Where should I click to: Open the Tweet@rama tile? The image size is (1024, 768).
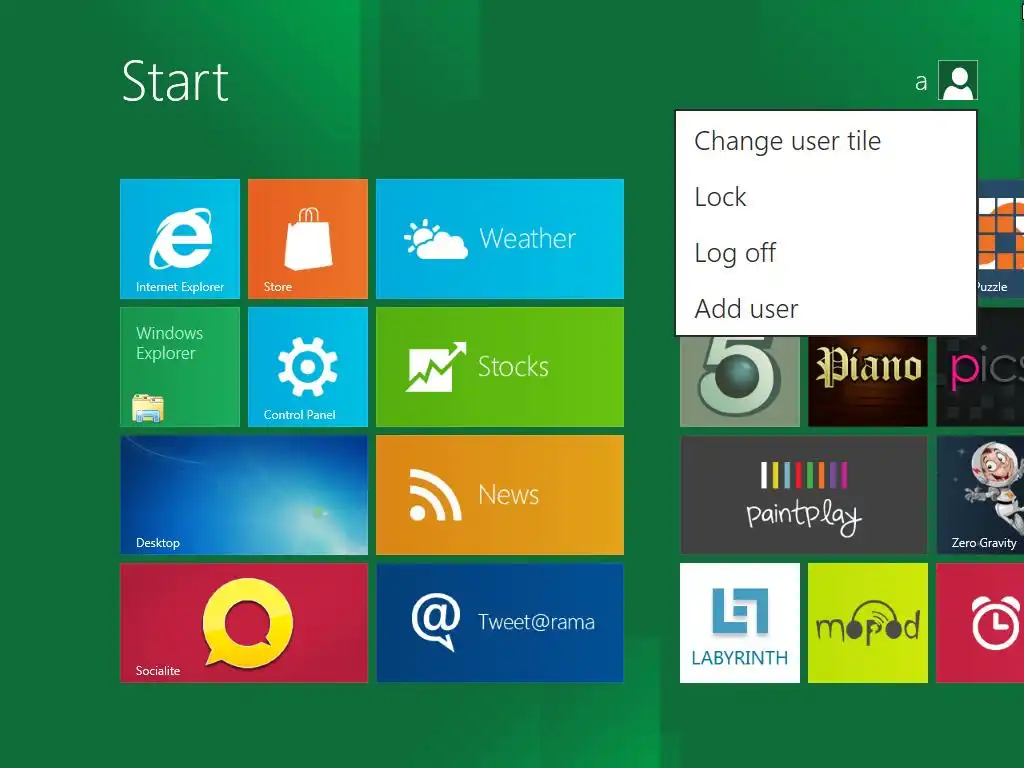[x=500, y=622]
